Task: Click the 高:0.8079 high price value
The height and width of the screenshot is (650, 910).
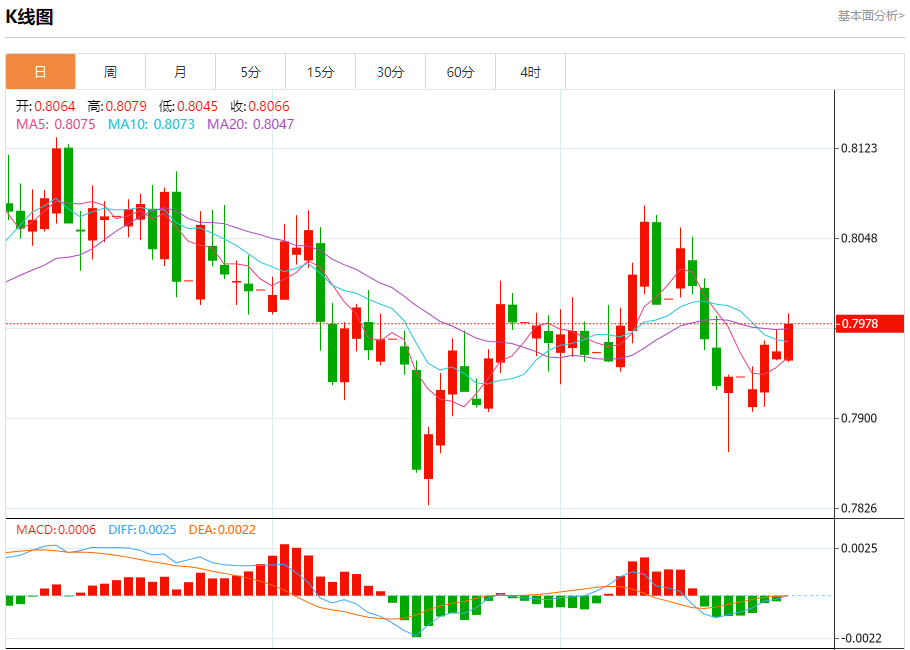Action: [117, 106]
